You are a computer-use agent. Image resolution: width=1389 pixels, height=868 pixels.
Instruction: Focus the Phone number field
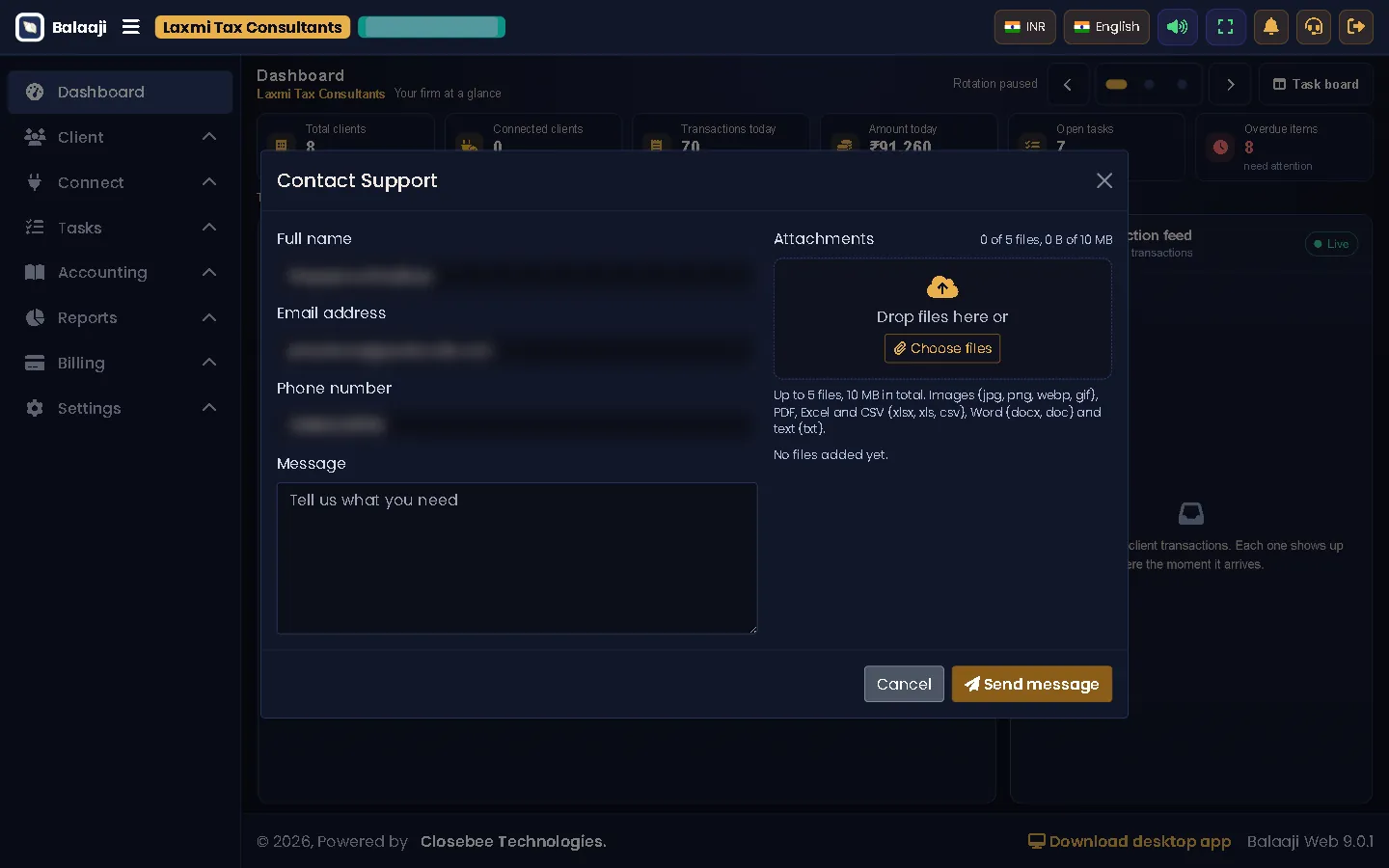click(517, 424)
